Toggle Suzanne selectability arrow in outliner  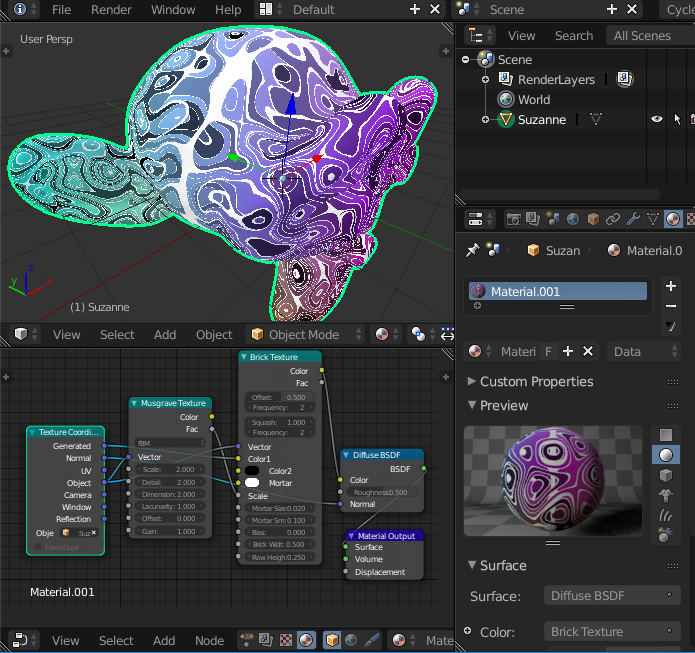click(677, 119)
